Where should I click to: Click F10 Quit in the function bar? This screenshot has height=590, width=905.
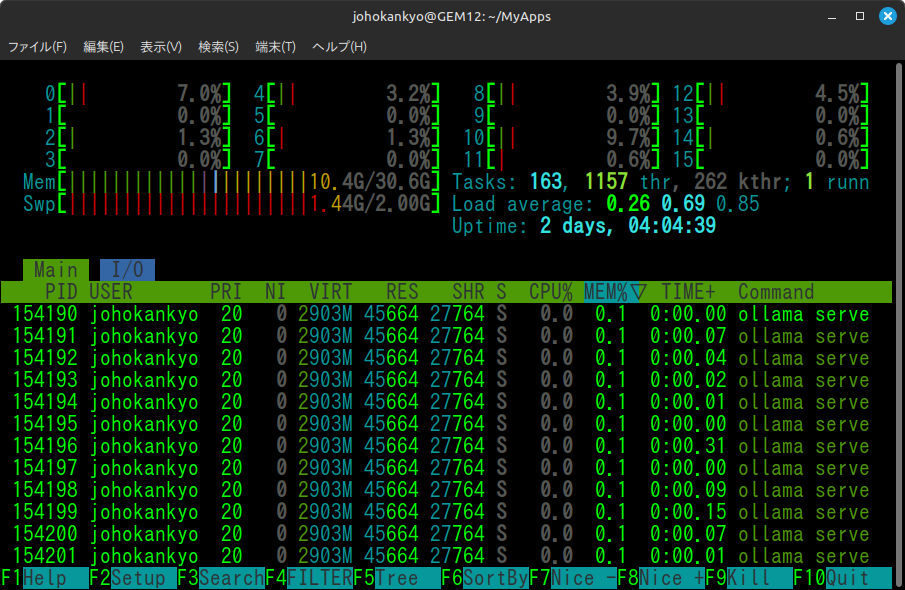tap(847, 578)
